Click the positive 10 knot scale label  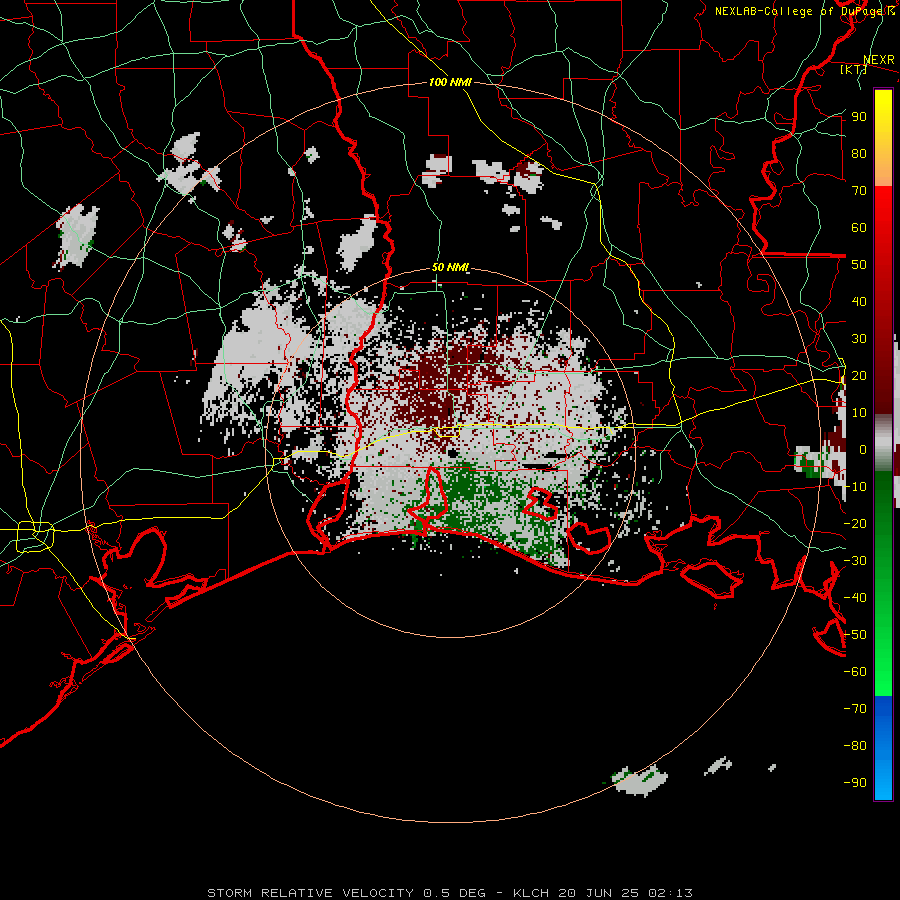coord(859,413)
